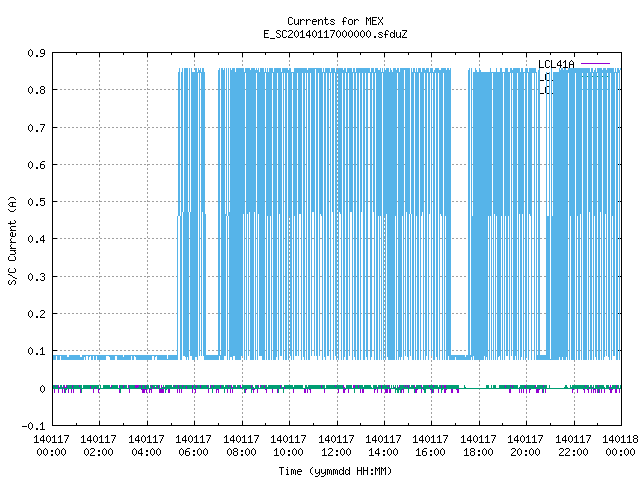Click the LCL41A legend label

[x=556, y=64]
